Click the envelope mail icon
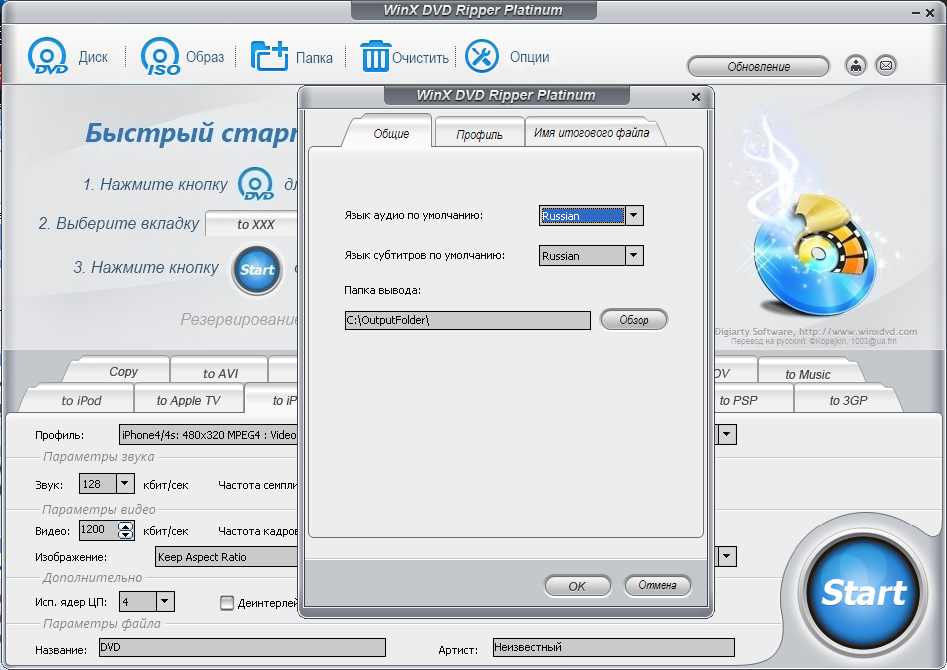This screenshot has height=670, width=947. coord(885,66)
